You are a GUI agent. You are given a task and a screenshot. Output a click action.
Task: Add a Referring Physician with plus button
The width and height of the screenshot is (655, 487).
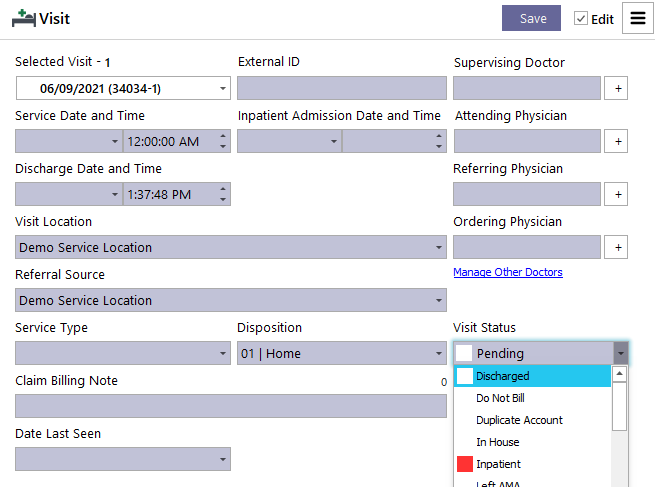click(616, 194)
